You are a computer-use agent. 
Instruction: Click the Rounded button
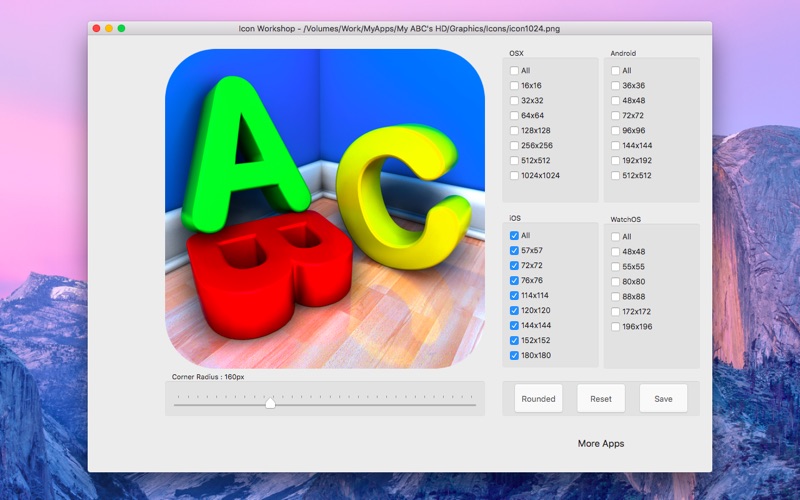[538, 398]
